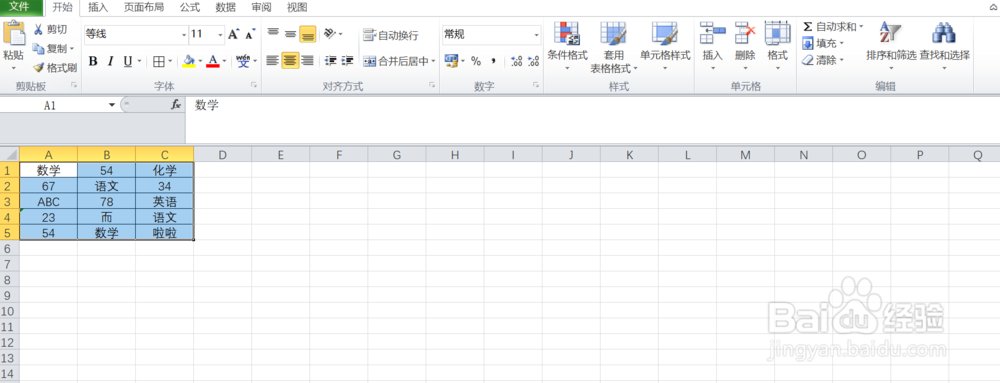1000x383 pixels.
Task: Click the insert function fx button
Action: click(176, 105)
